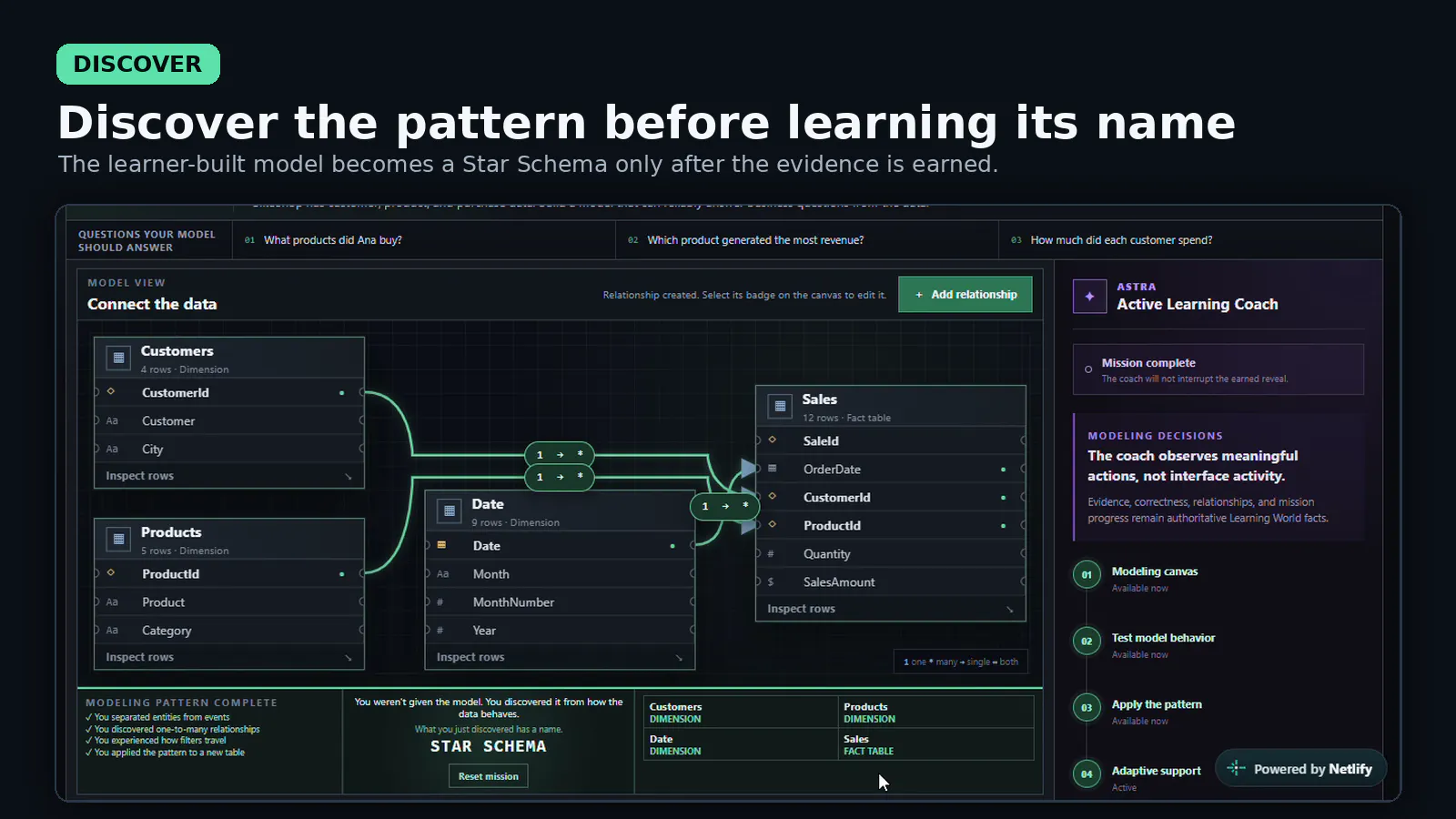Click the Mission complete status circle
This screenshot has height=819, width=1456.
pos(1088,369)
